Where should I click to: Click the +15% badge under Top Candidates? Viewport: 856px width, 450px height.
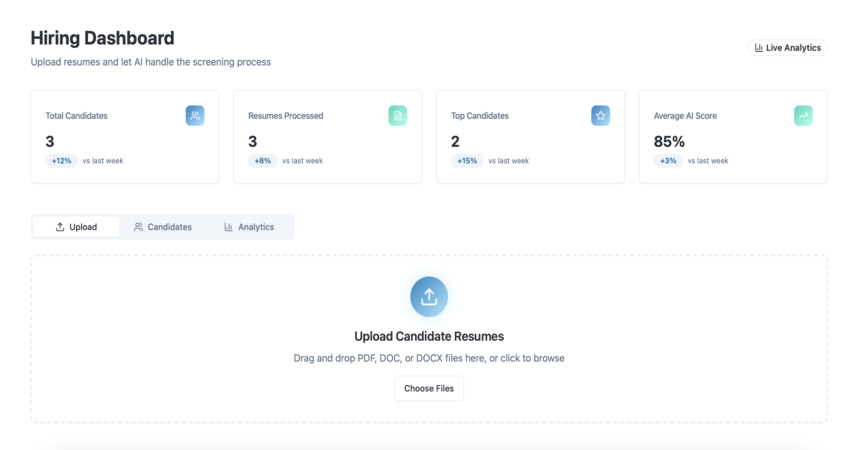pos(467,161)
